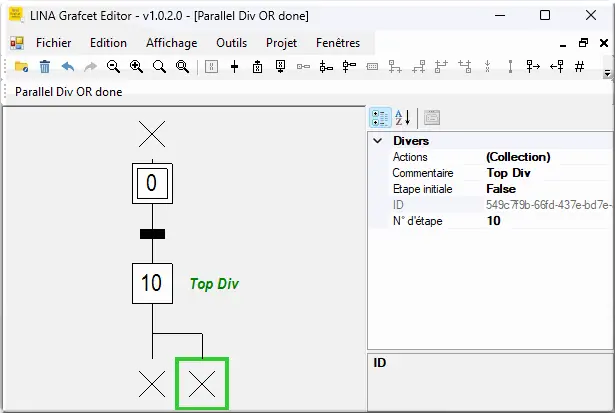Click the grayed parallel divergence tool
Image resolution: width=615 pixels, height=413 pixels.
(441, 67)
